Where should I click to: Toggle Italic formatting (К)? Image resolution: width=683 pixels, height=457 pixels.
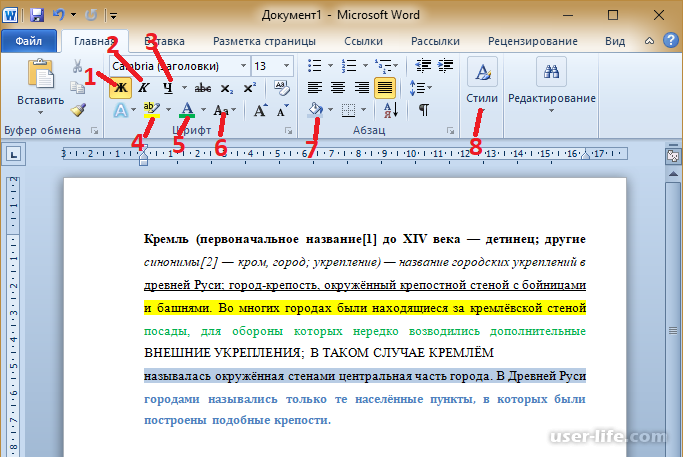click(143, 88)
